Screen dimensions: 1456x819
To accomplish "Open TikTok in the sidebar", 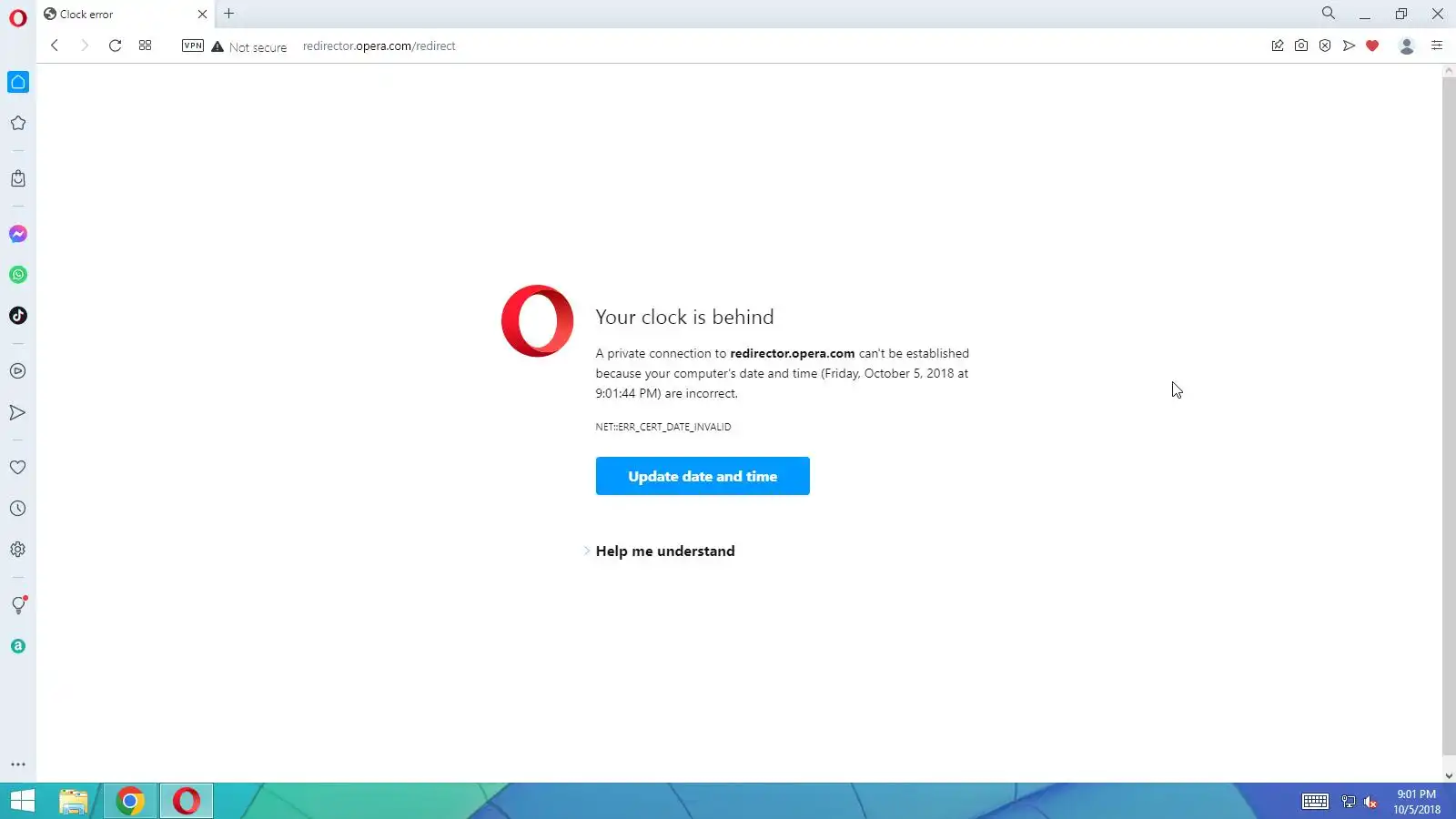I will (18, 316).
